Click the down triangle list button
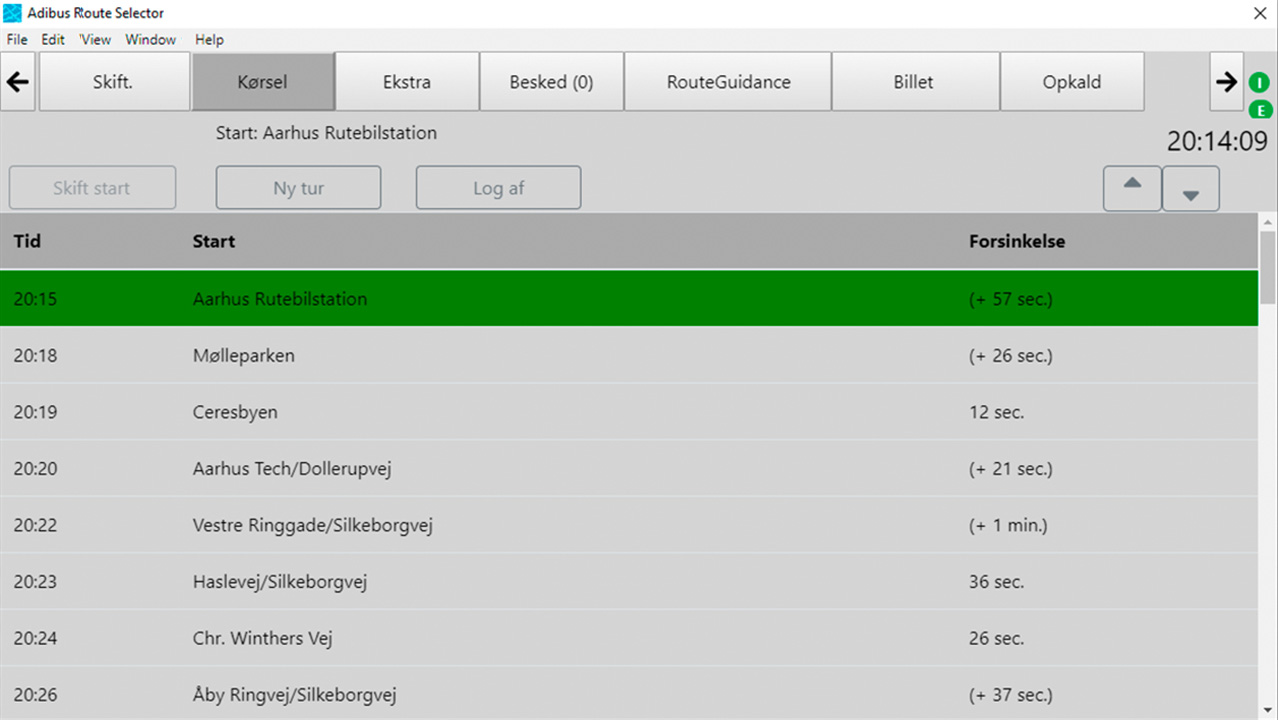The width and height of the screenshot is (1278, 720). click(x=1190, y=188)
